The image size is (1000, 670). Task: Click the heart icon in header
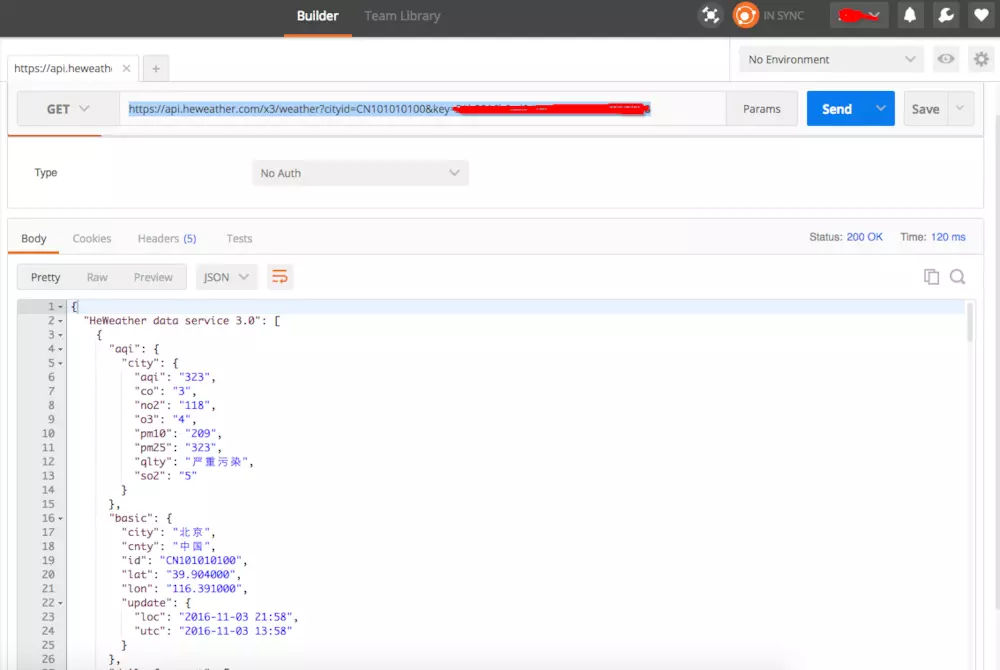pyautogui.click(x=981, y=15)
